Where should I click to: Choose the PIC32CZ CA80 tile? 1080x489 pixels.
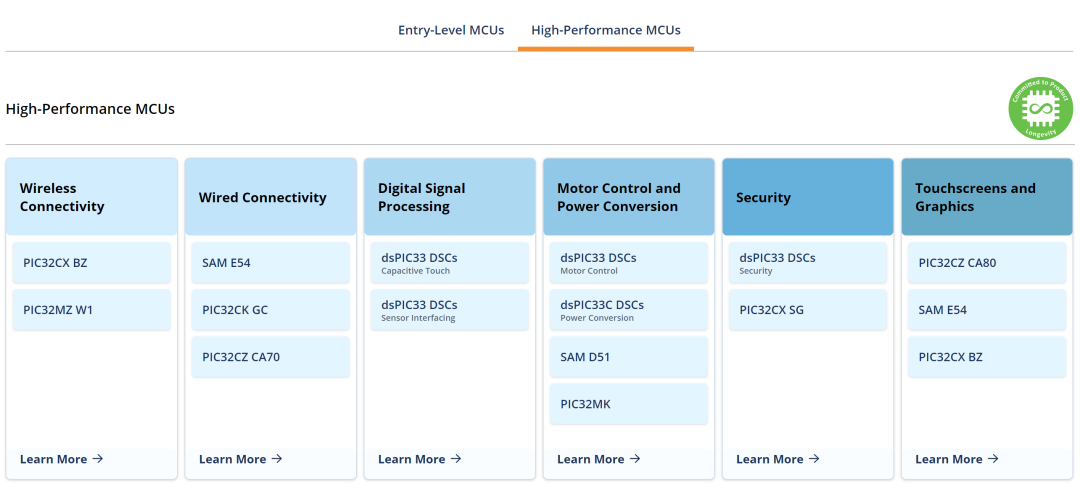(986, 263)
